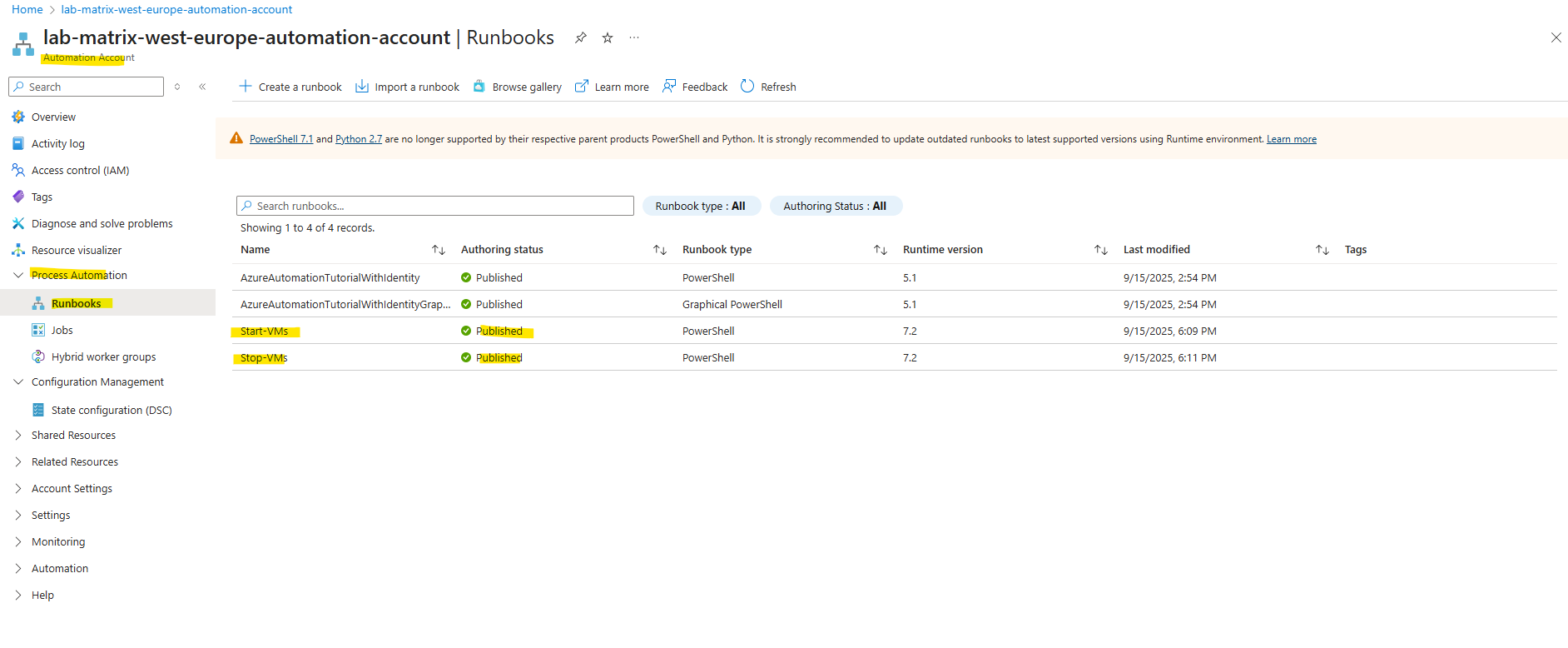Open Activity log

(58, 144)
